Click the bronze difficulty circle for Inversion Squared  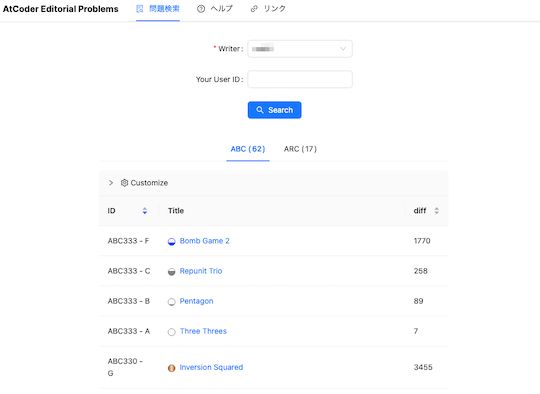[172, 368]
